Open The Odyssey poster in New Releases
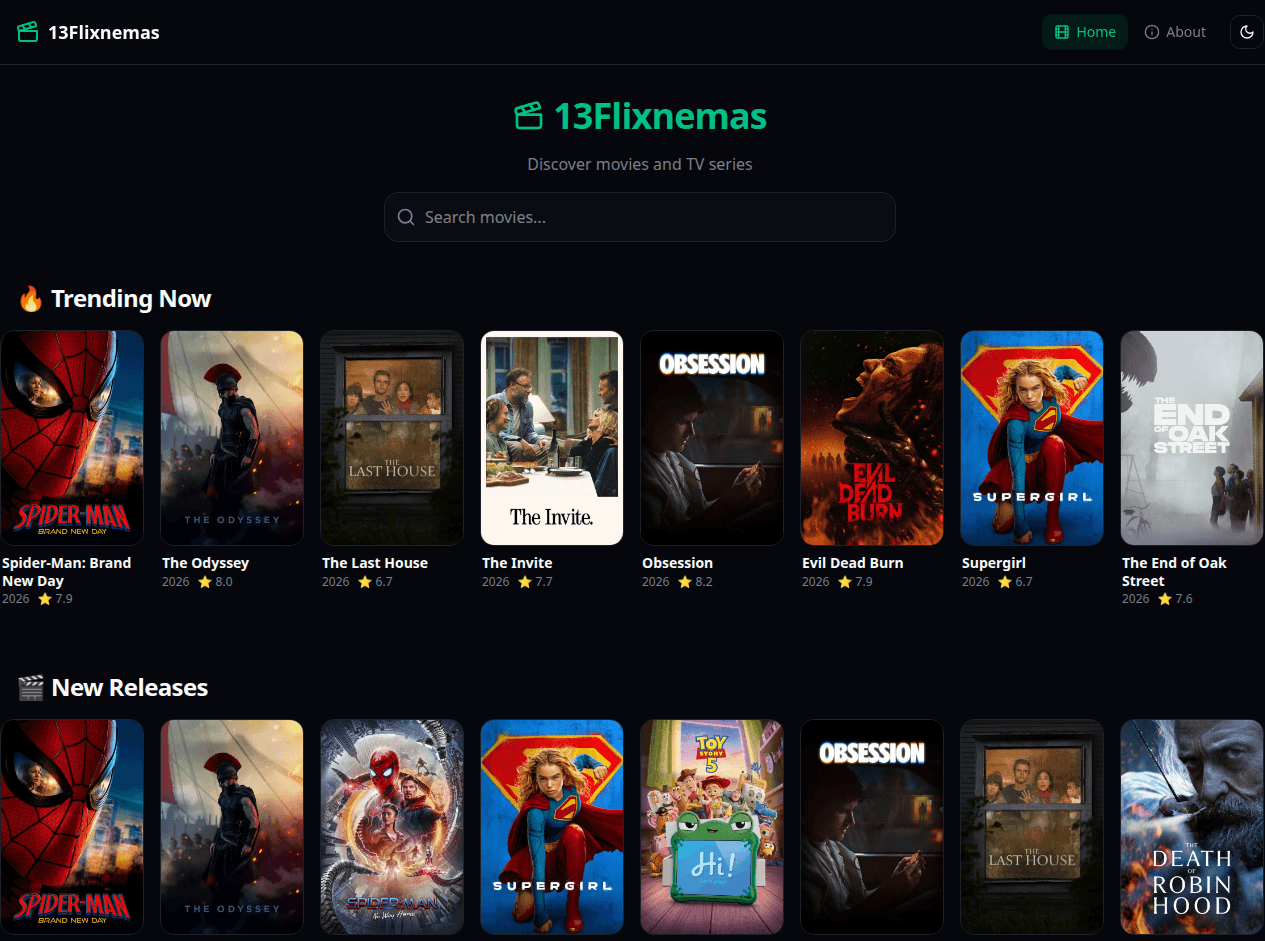The height and width of the screenshot is (941, 1265). (x=232, y=827)
